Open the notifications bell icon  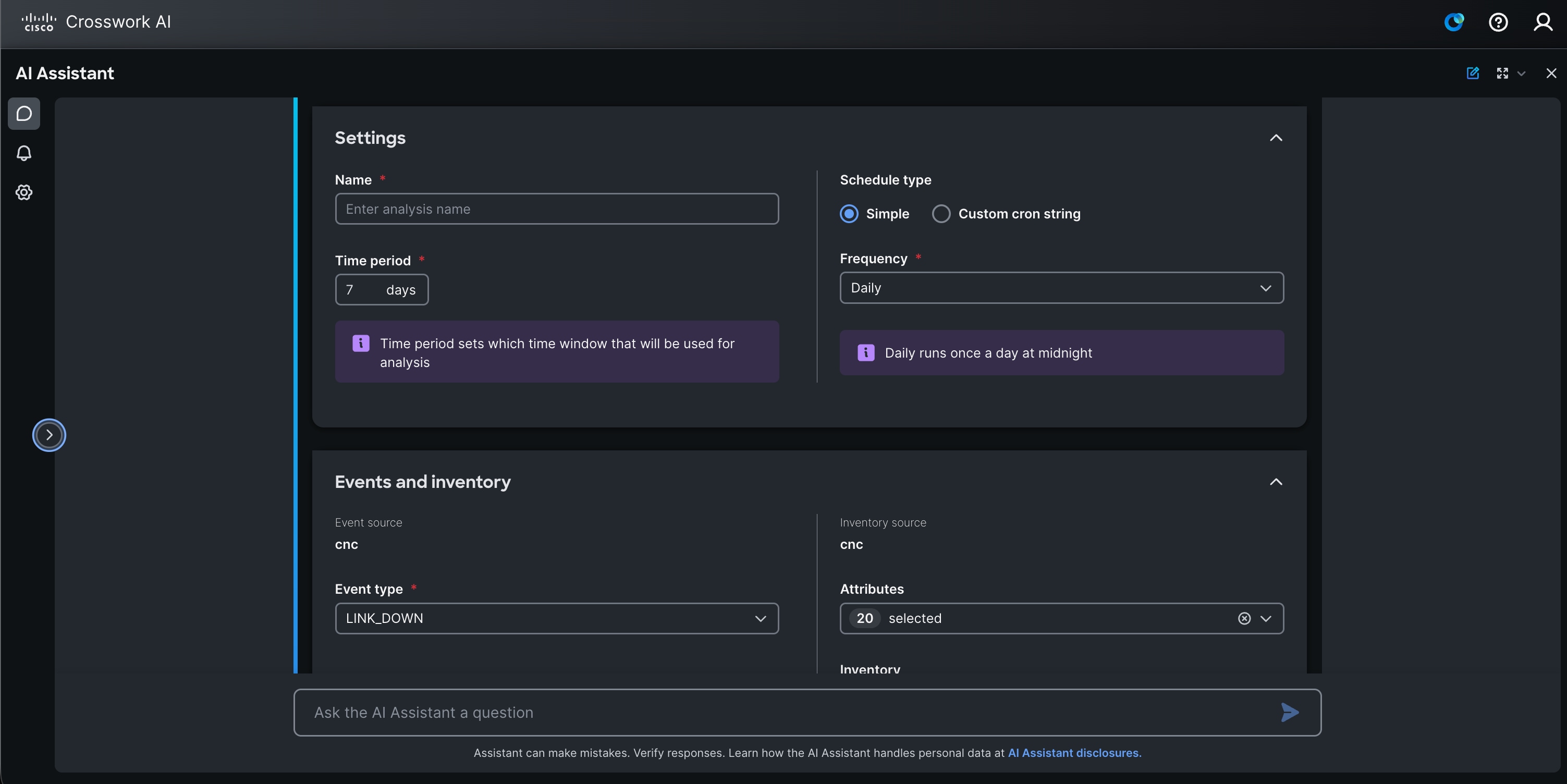(x=24, y=153)
